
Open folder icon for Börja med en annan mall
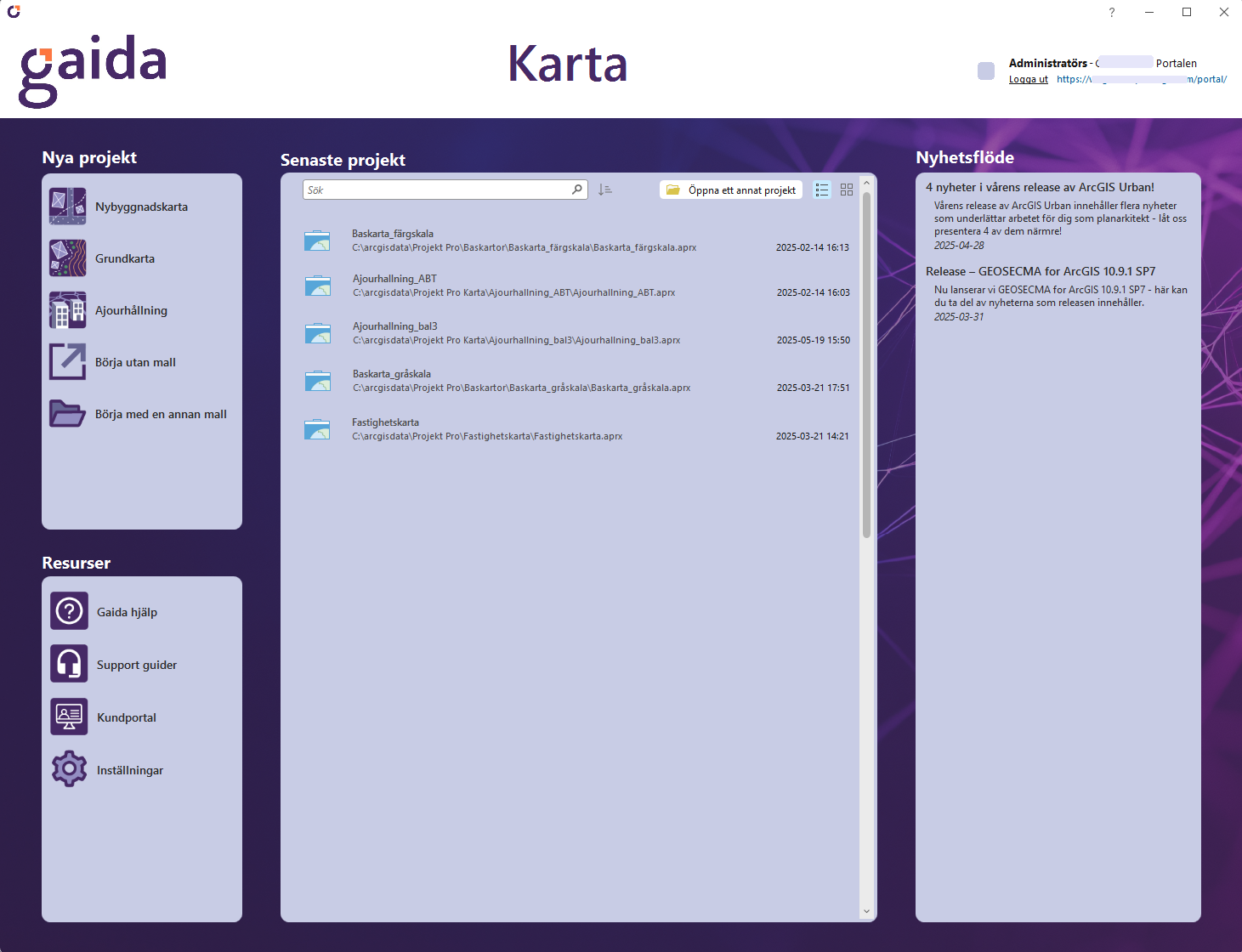click(x=67, y=414)
